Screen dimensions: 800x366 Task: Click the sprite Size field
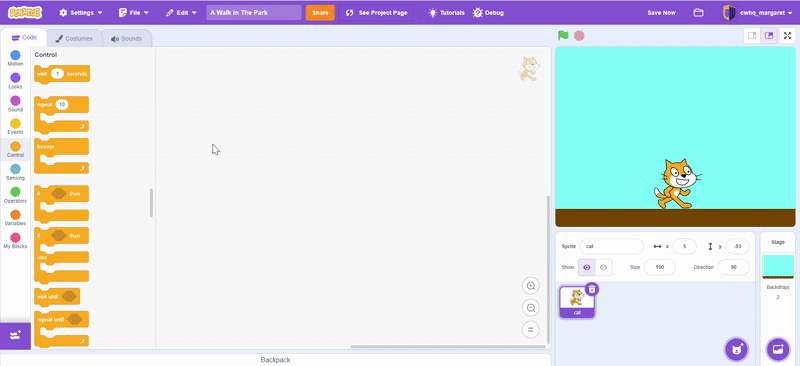[x=660, y=267]
